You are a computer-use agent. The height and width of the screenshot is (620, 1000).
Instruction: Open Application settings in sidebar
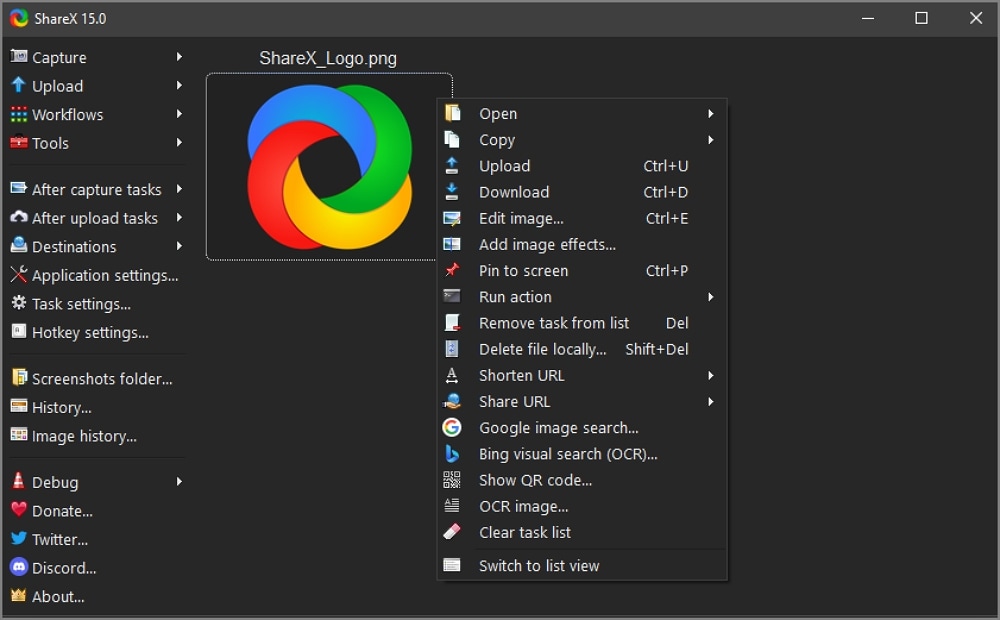point(104,275)
